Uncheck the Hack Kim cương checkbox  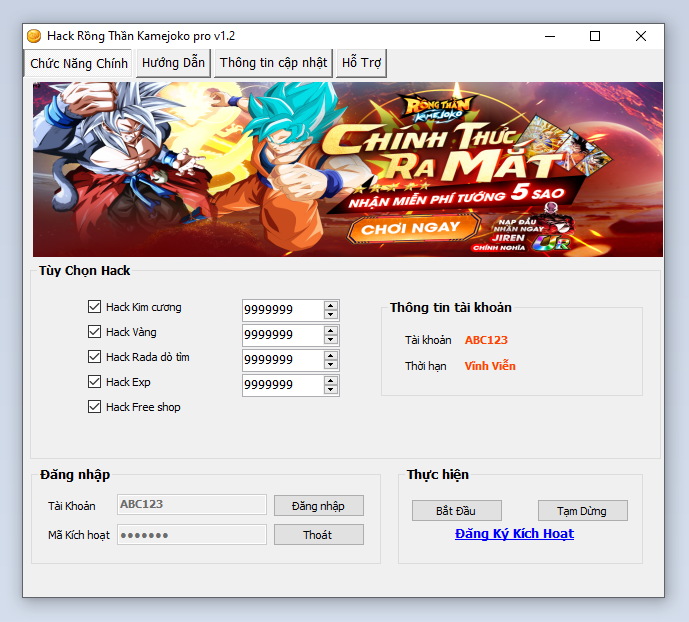click(x=95, y=307)
